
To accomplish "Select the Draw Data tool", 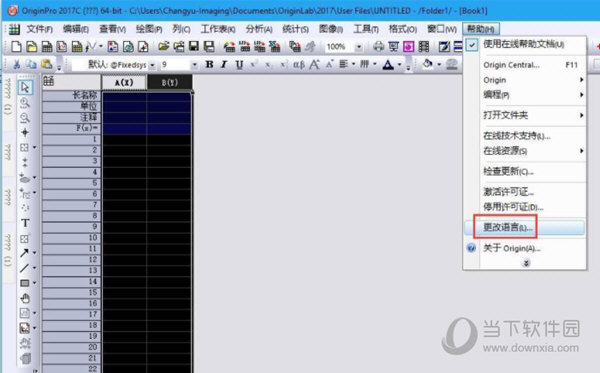I will coord(25,208).
